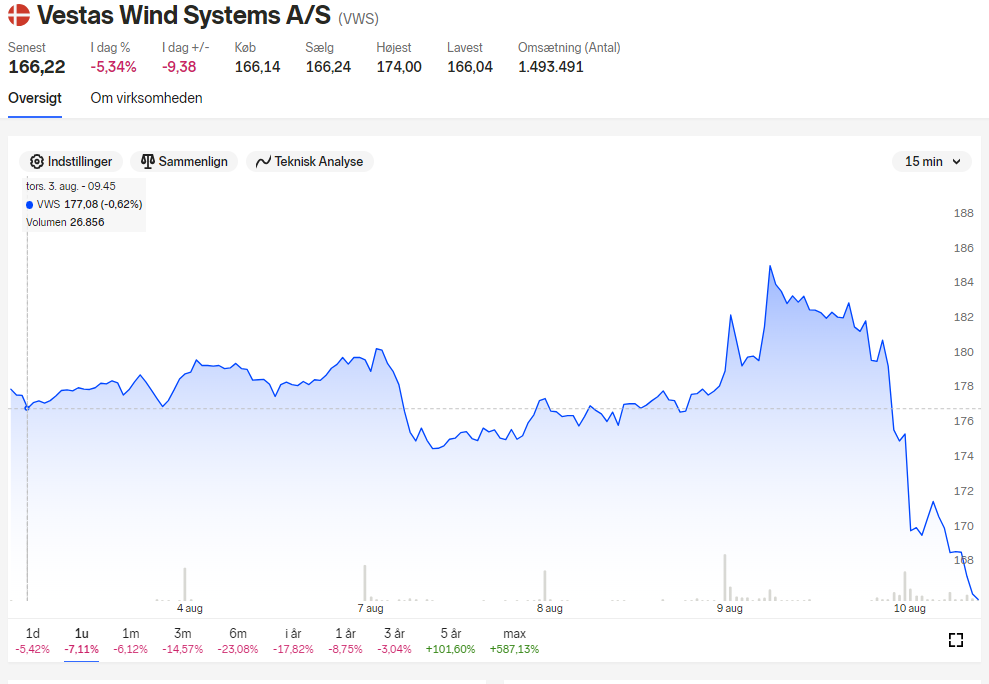989x684 pixels.
Task: Click the 188 price axis label
Action: click(x=963, y=213)
